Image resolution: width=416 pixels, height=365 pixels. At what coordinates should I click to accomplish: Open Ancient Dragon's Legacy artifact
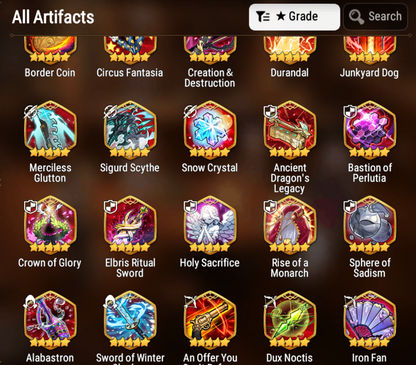coord(290,130)
